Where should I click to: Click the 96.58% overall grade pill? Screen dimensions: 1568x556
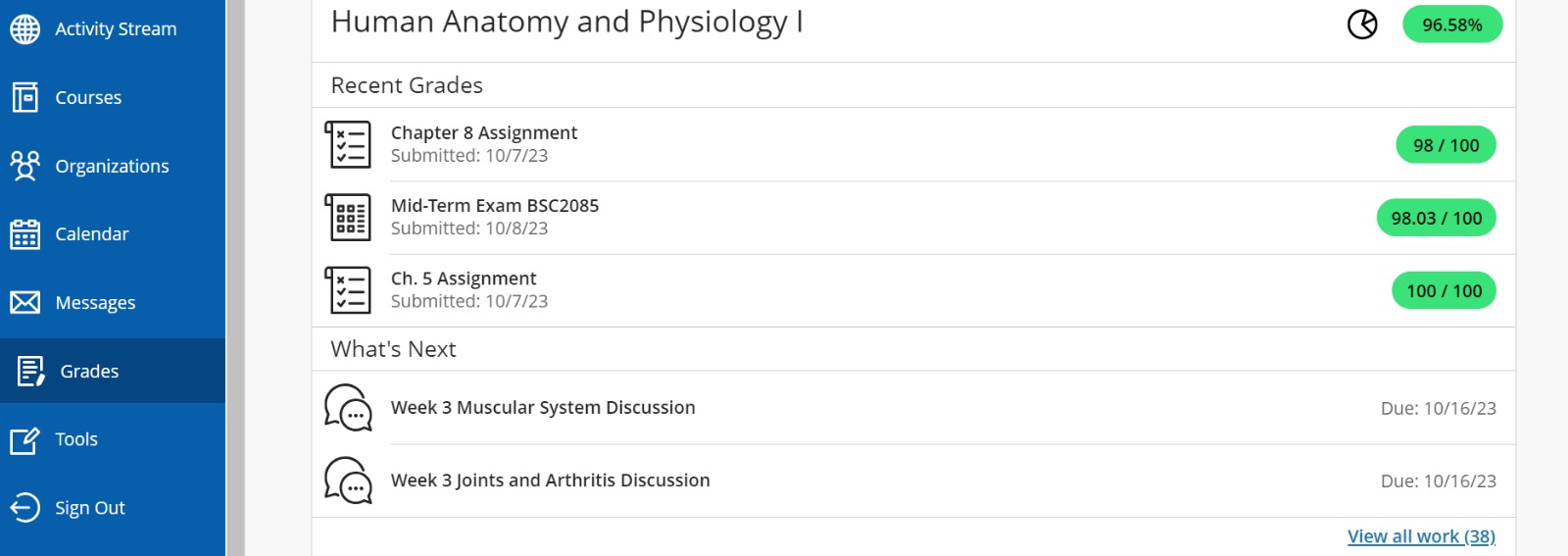tap(1451, 25)
